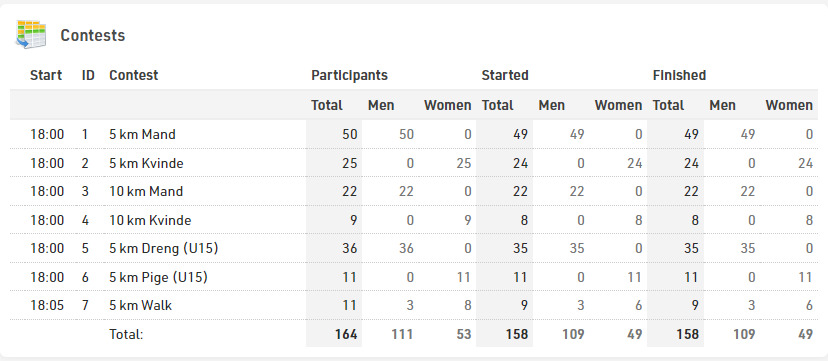Click the Finished group header
This screenshot has height=361, width=828.
click(x=679, y=75)
